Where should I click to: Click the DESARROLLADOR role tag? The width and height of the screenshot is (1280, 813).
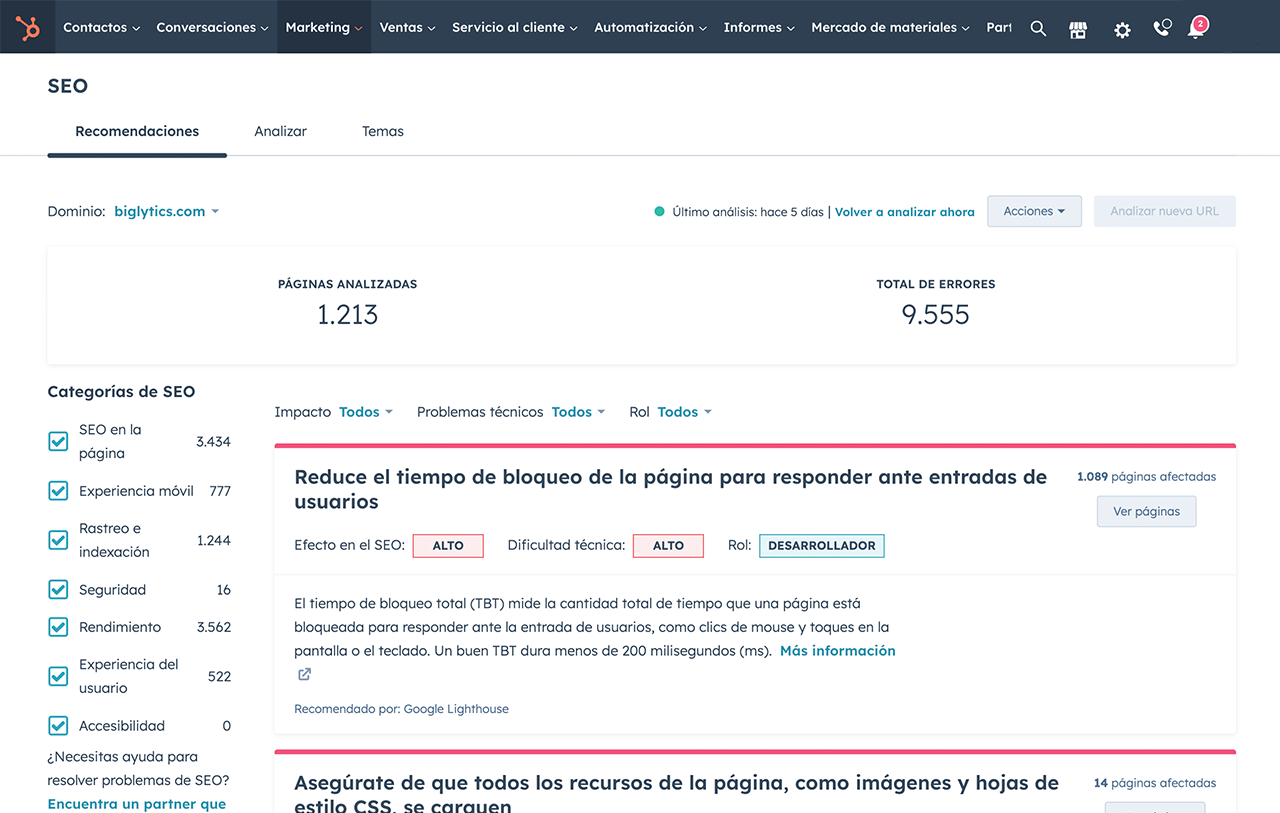[x=822, y=546]
